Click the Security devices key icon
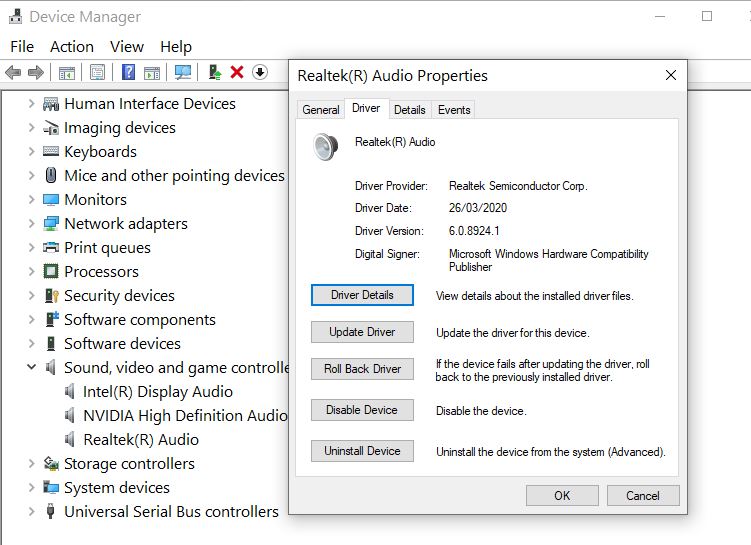Image resolution: width=751 pixels, height=545 pixels. point(51,295)
